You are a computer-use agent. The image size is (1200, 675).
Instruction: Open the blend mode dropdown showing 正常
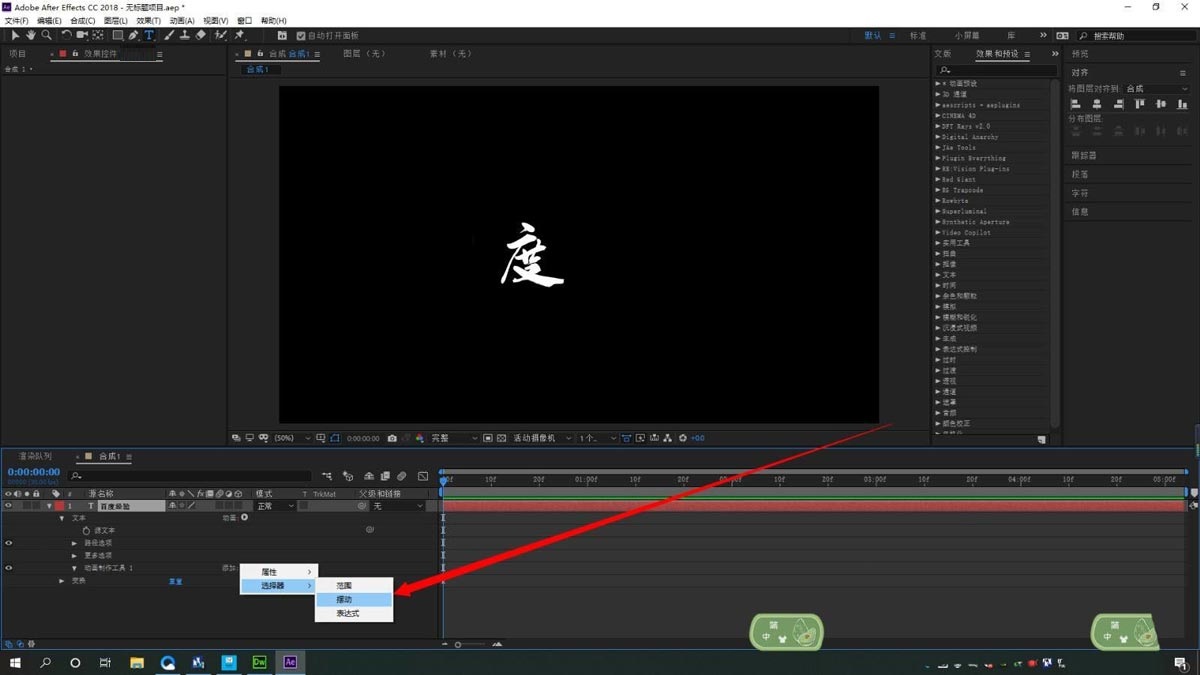click(x=270, y=505)
